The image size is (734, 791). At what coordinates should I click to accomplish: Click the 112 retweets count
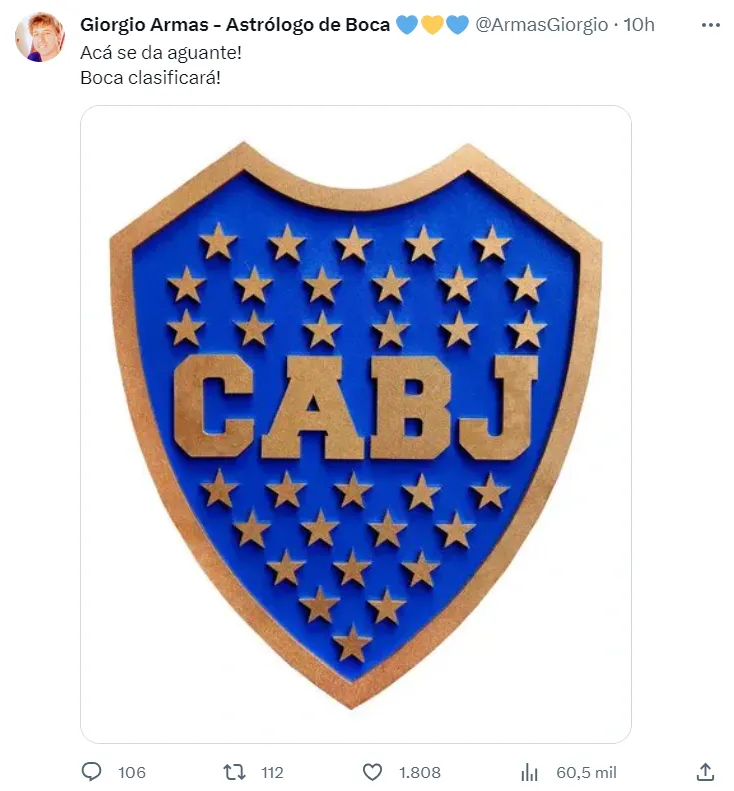coord(272,772)
